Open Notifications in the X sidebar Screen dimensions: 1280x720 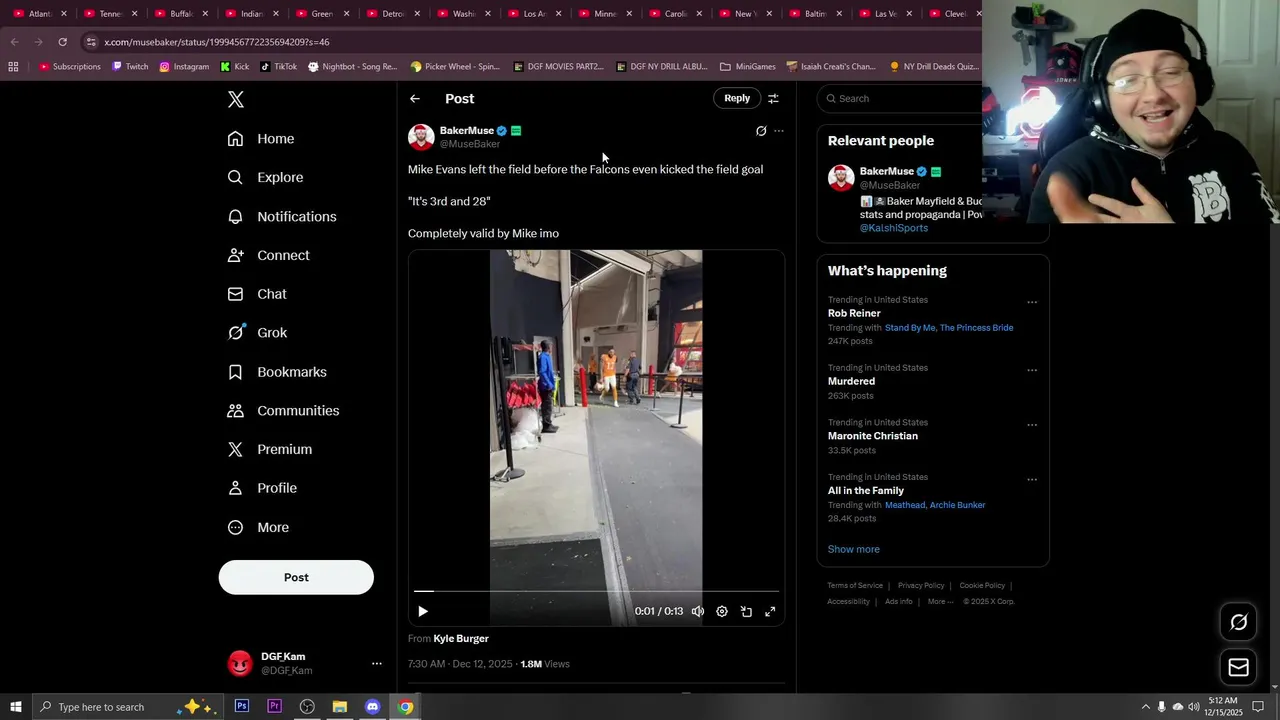tap(282, 216)
